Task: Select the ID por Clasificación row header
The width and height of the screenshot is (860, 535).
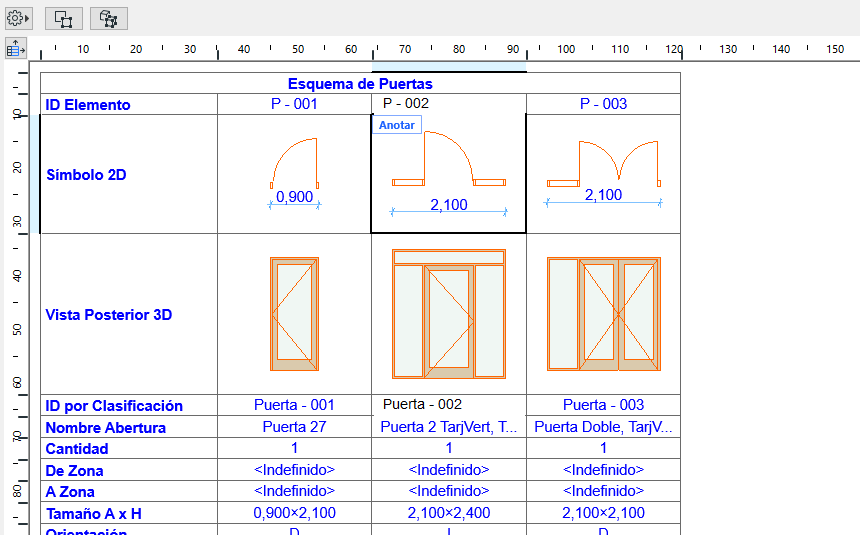Action: point(129,406)
